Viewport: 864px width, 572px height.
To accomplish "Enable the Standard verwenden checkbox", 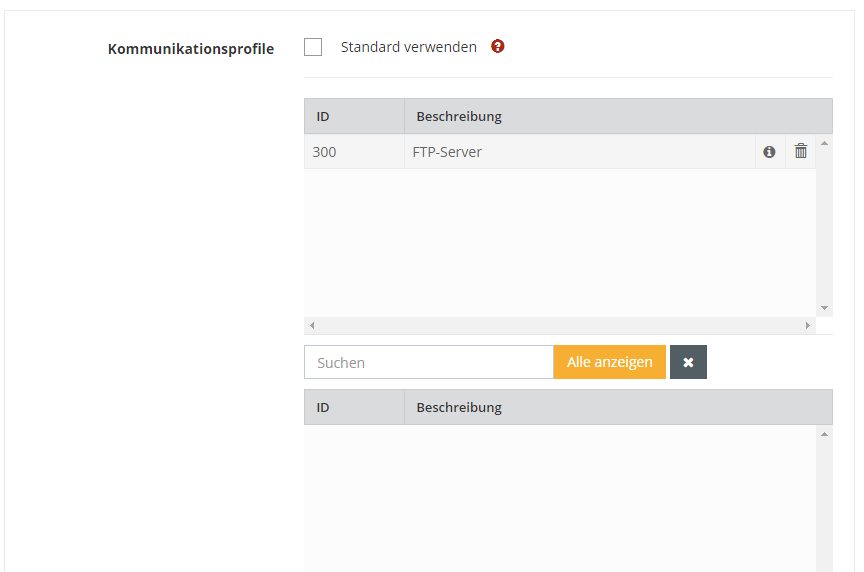I will [313, 47].
